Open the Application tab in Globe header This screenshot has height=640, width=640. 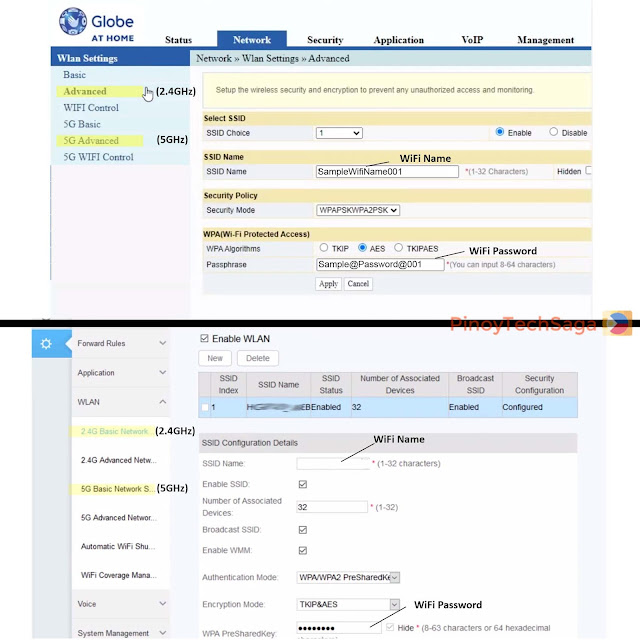(398, 40)
